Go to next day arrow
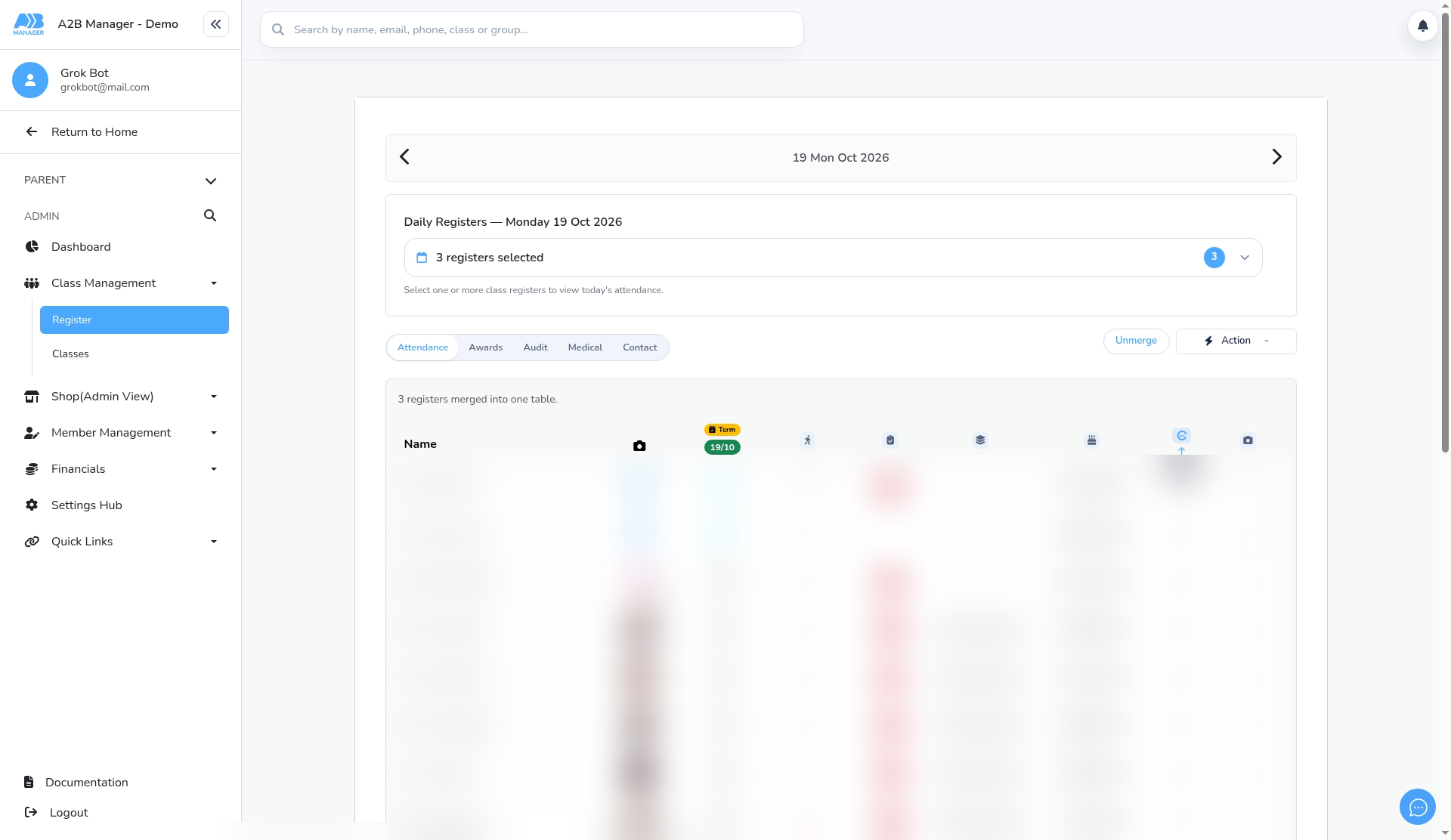The image size is (1451, 840). [x=1276, y=157]
